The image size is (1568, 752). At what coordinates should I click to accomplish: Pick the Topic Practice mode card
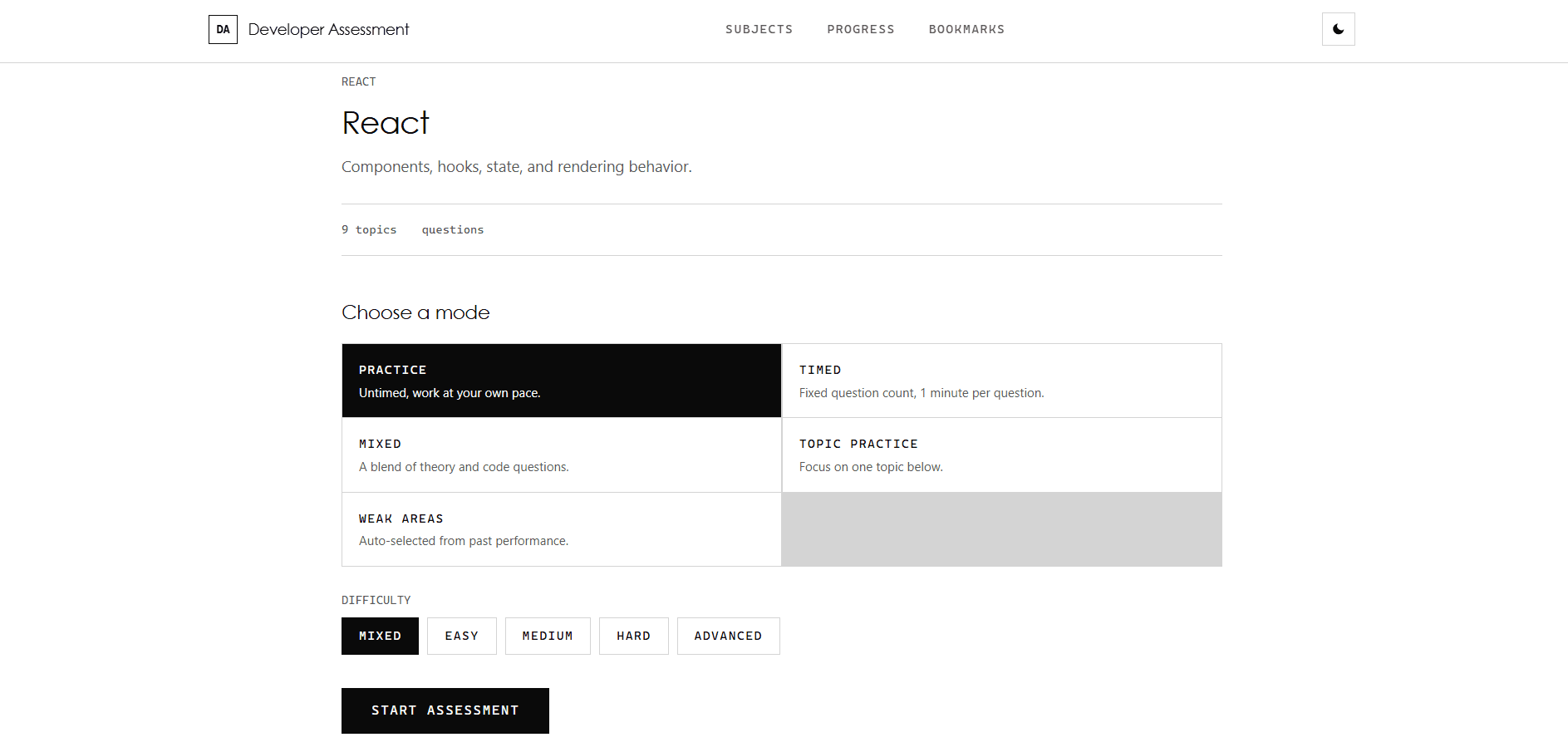(1002, 455)
